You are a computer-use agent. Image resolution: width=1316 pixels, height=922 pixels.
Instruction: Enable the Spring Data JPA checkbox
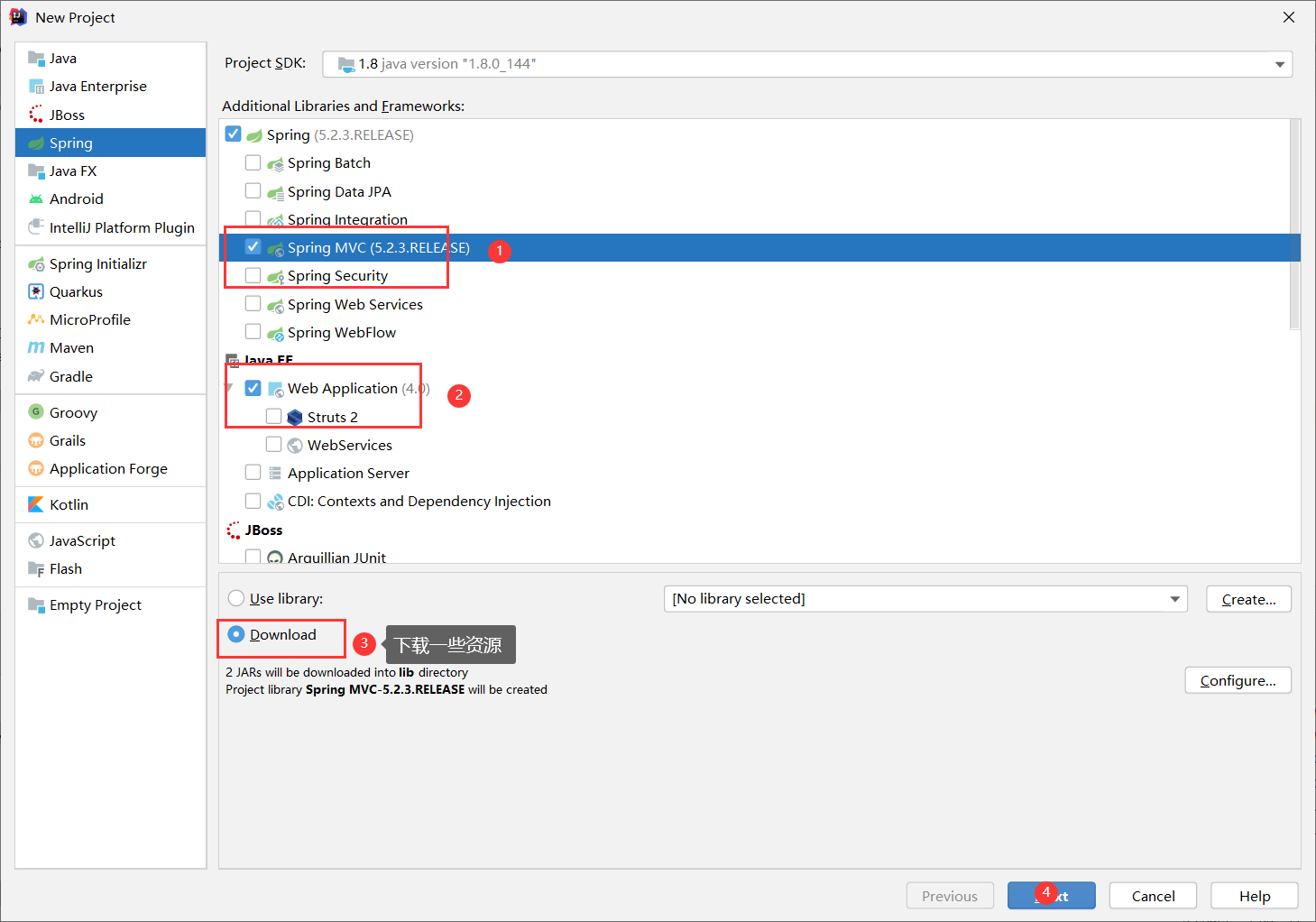(x=253, y=191)
